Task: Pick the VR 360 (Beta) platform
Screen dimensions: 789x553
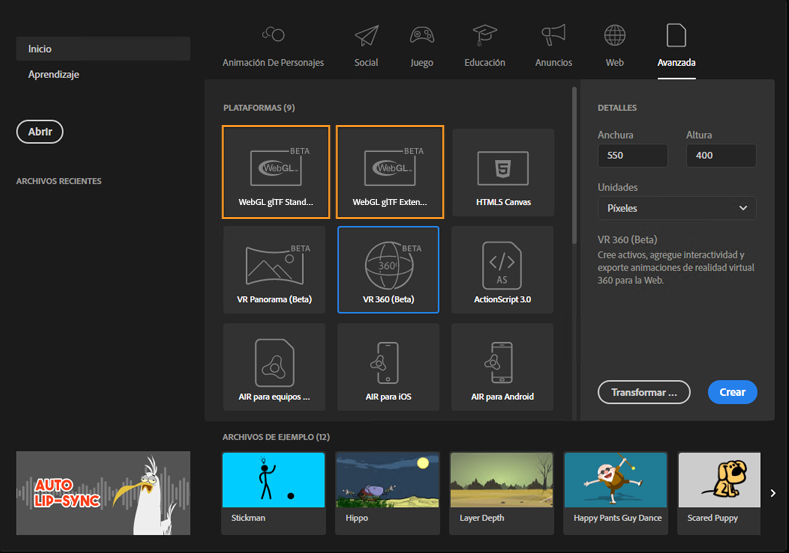Action: tap(388, 270)
